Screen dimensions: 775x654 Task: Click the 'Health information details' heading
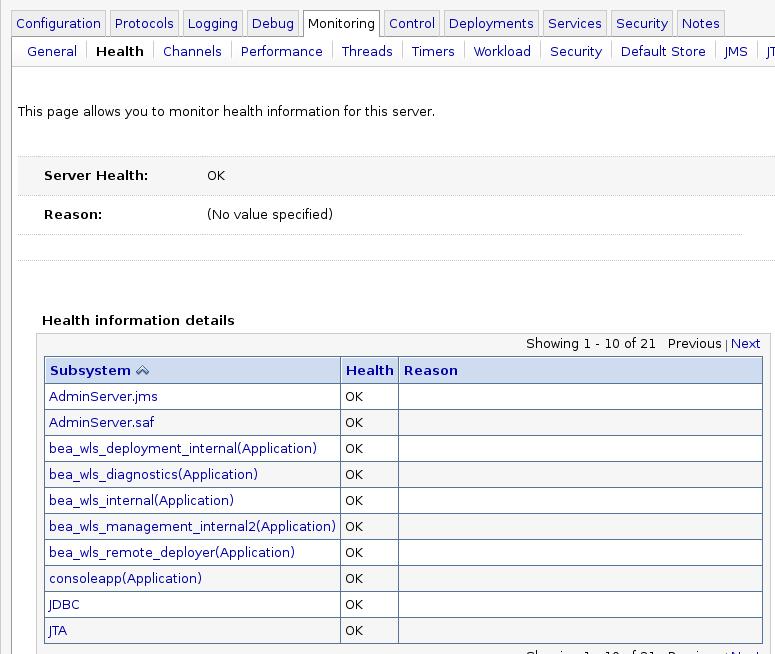tap(138, 320)
